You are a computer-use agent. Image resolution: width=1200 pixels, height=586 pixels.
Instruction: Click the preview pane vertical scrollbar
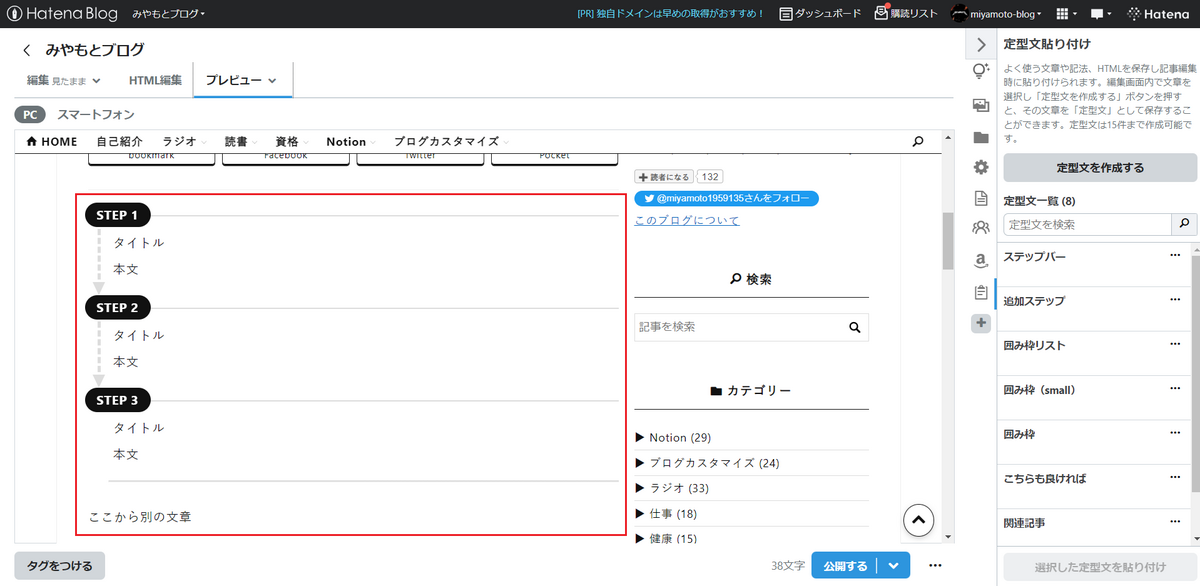(948, 241)
